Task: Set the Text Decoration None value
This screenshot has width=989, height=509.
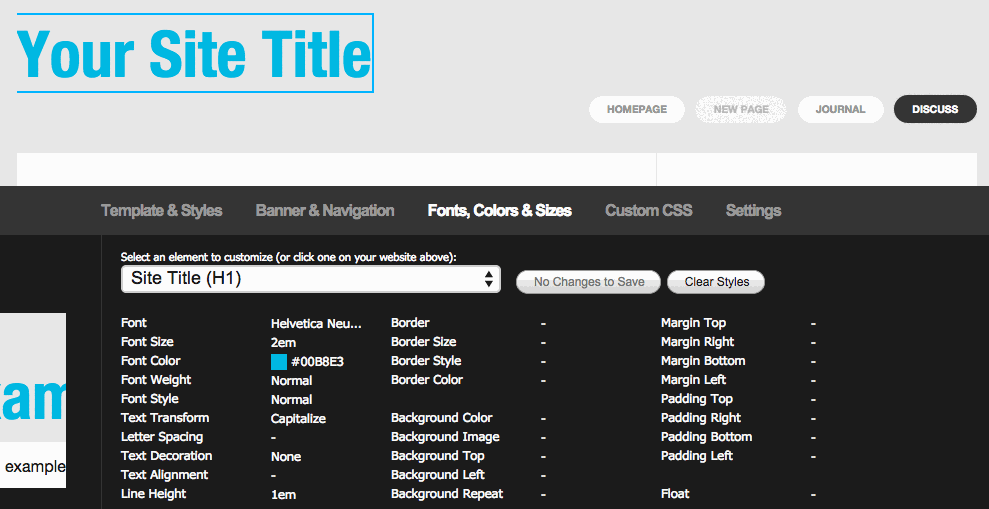Action: pyautogui.click(x=285, y=457)
